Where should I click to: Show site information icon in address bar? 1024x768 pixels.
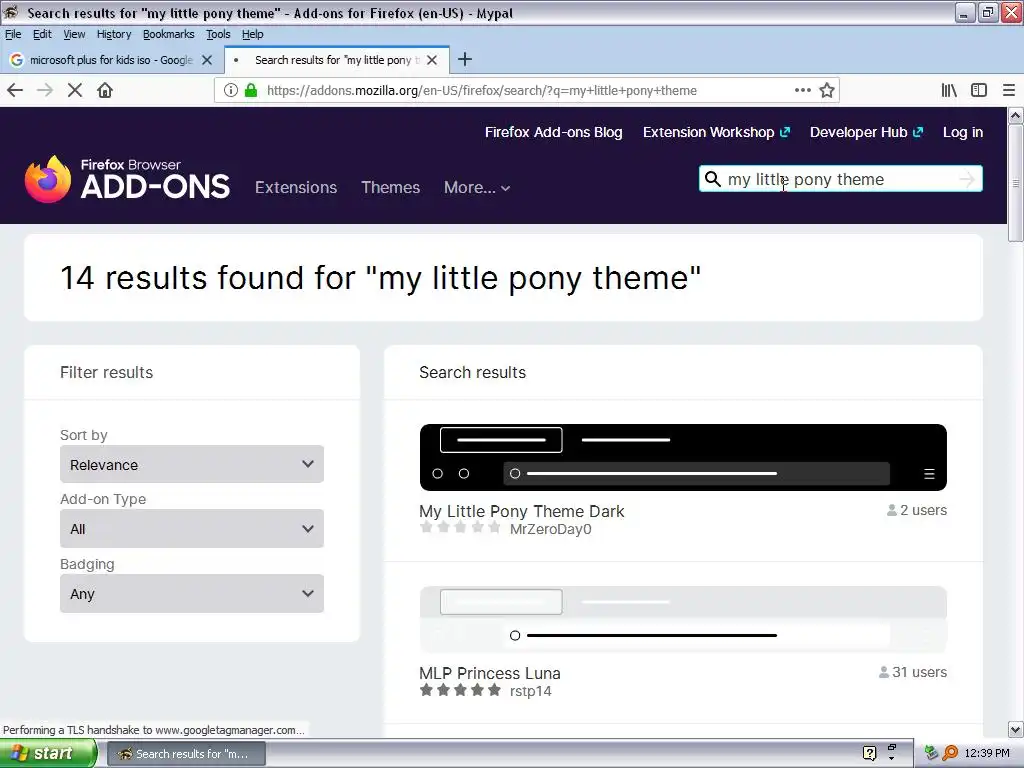point(231,90)
